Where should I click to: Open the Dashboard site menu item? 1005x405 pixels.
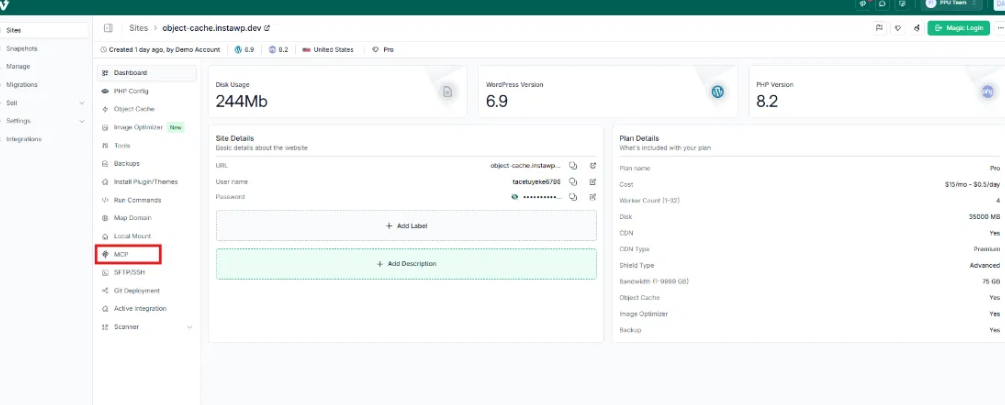click(x=147, y=73)
